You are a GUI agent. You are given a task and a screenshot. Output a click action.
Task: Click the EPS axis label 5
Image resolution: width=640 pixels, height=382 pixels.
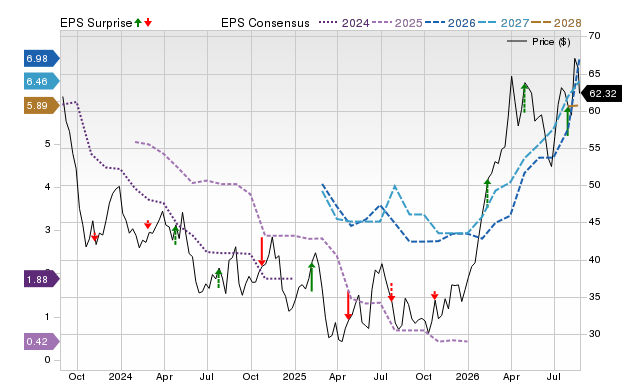click(47, 144)
